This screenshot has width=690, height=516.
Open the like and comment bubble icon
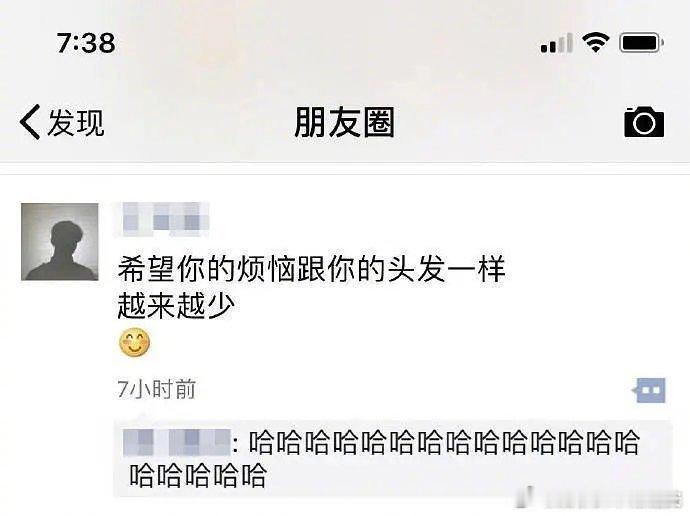(650, 390)
